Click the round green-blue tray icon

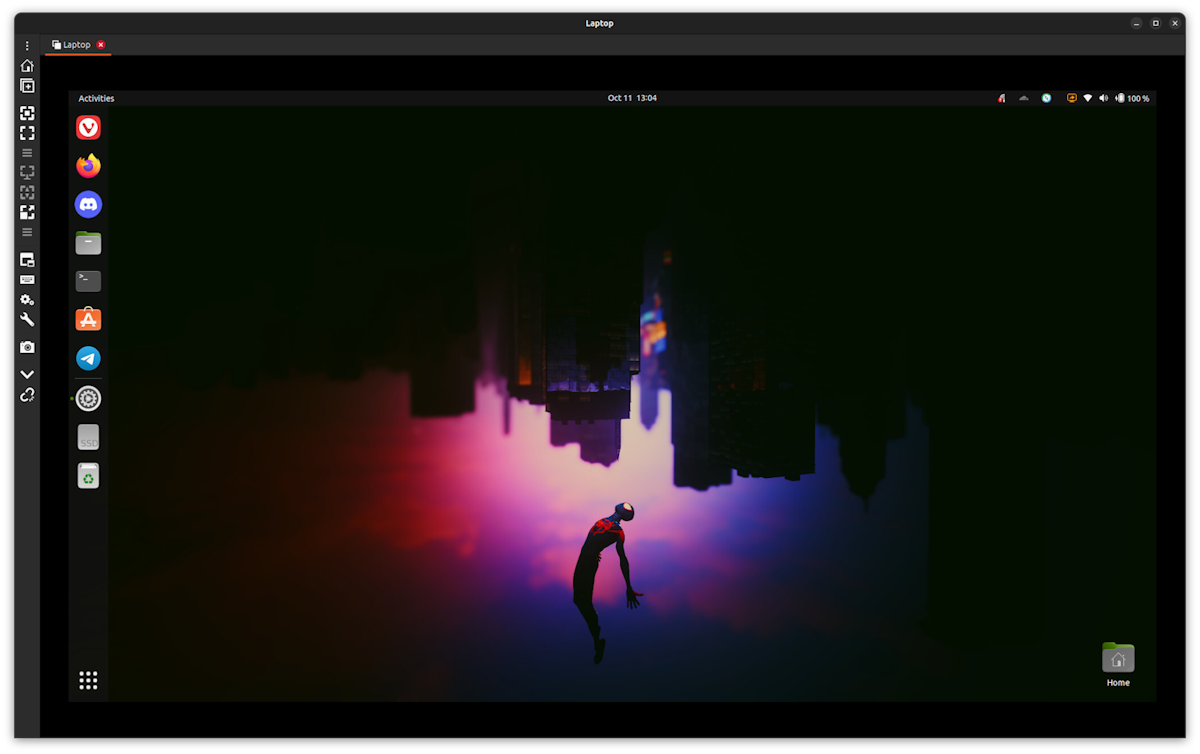pos(1046,98)
